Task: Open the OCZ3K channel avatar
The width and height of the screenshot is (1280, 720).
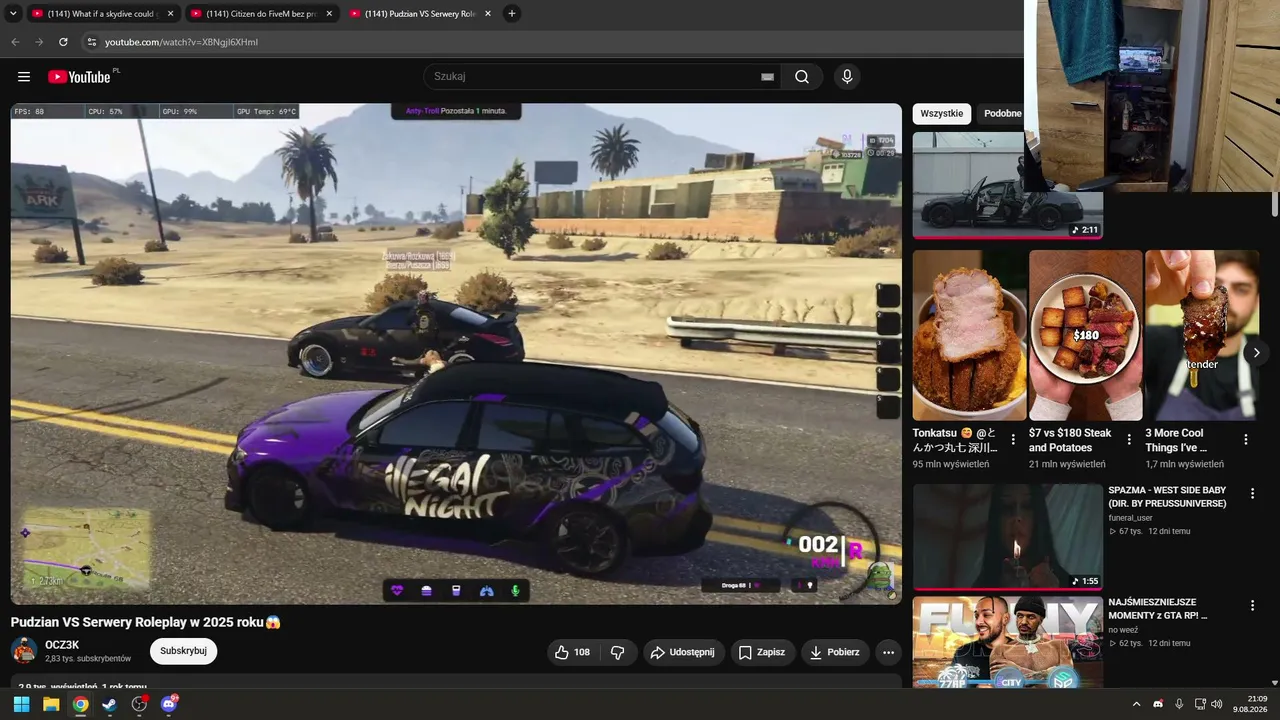Action: click(24, 651)
